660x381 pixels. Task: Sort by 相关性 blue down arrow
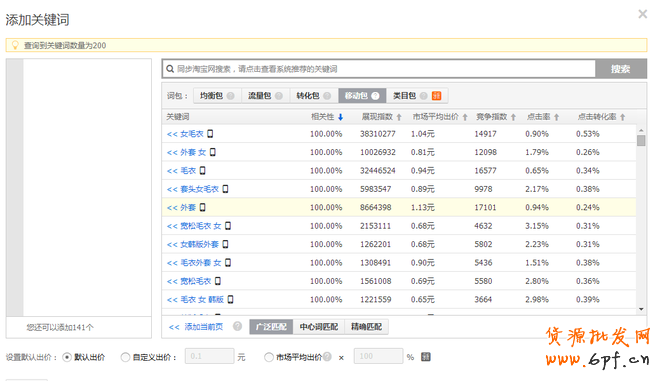click(341, 117)
